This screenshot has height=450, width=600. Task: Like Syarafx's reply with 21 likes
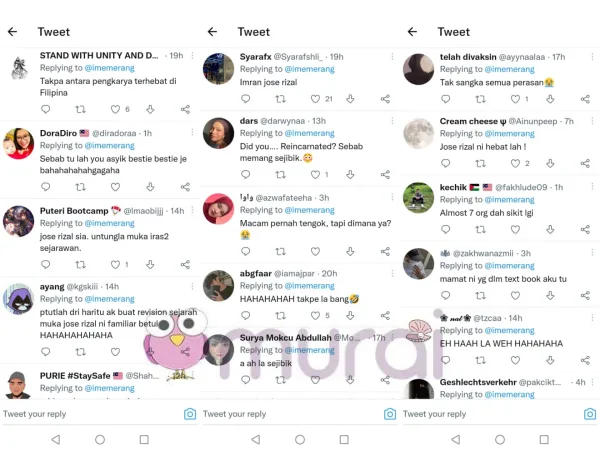315,99
